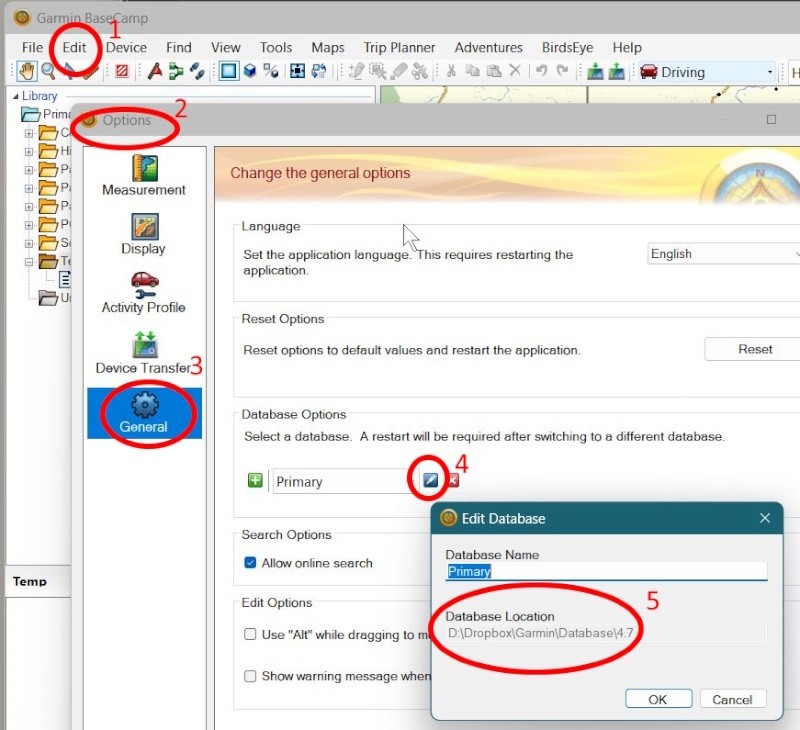This screenshot has height=730, width=800.
Task: Open the English language dropdown
Action: click(723, 254)
